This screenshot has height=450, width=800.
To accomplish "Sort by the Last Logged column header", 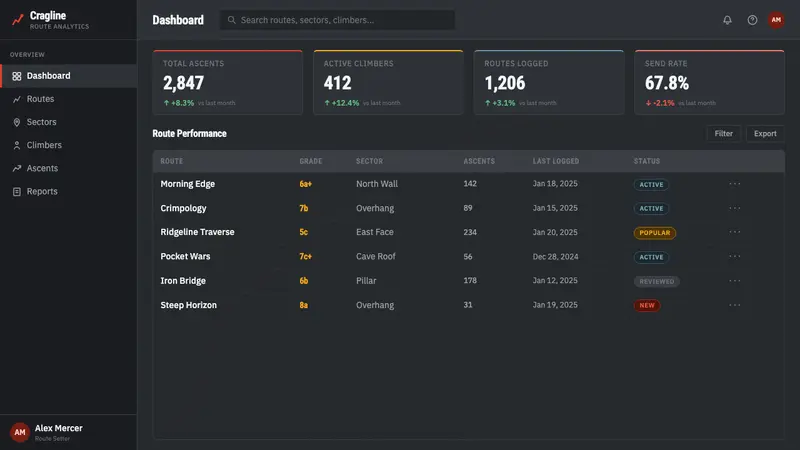I will tap(556, 161).
